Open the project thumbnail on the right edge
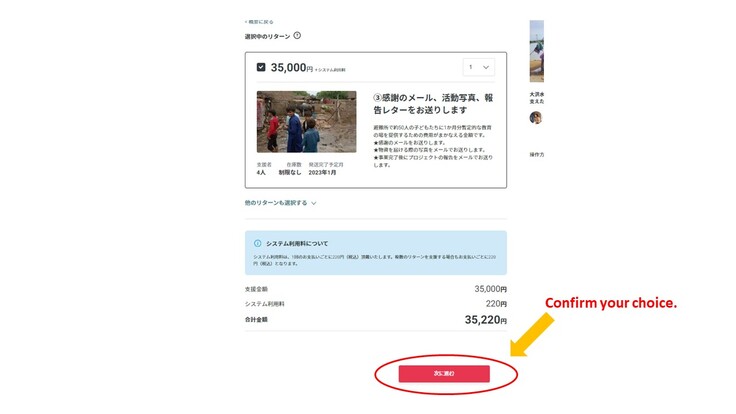 [536, 51]
